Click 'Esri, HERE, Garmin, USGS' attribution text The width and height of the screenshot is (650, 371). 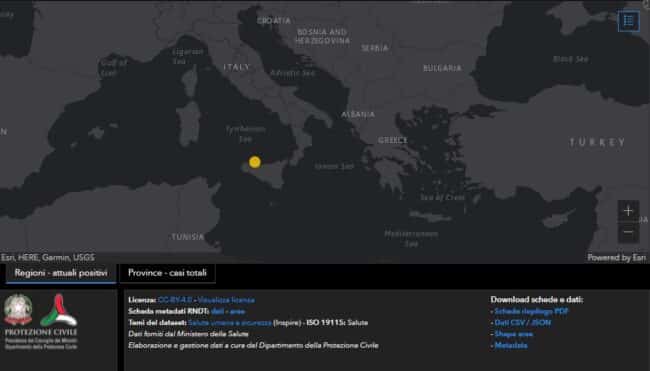(48, 258)
